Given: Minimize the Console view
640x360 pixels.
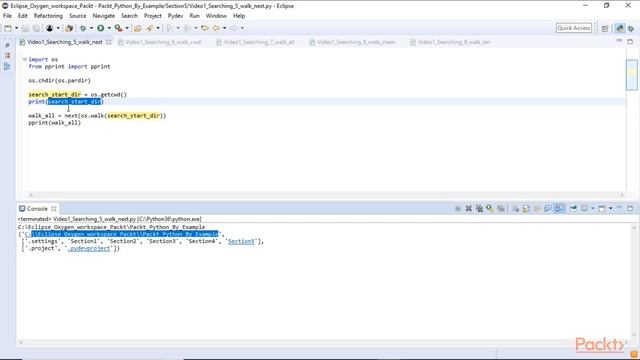Looking at the screenshot, I should click(619, 208).
